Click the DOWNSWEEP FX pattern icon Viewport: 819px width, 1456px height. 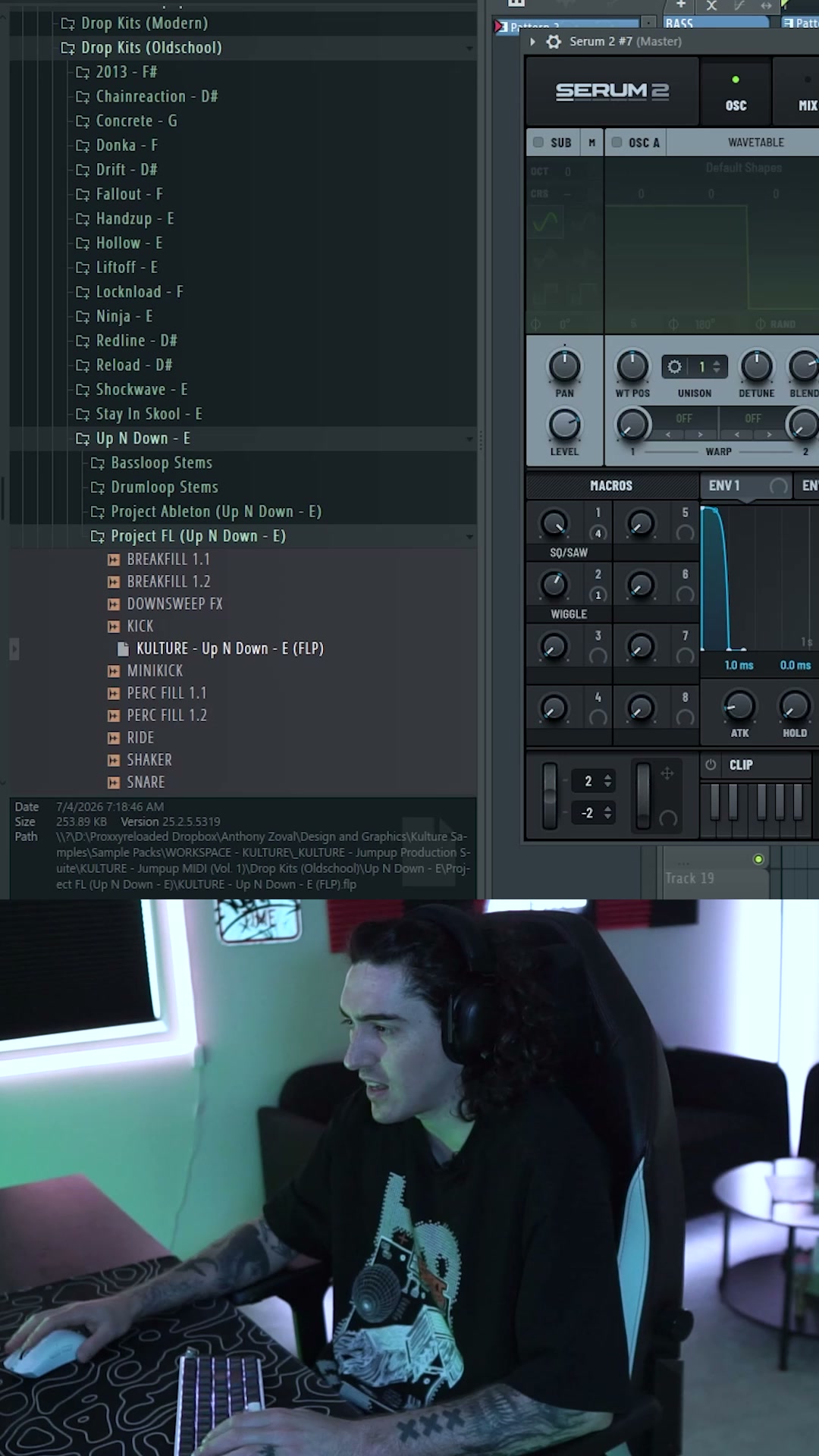(114, 604)
